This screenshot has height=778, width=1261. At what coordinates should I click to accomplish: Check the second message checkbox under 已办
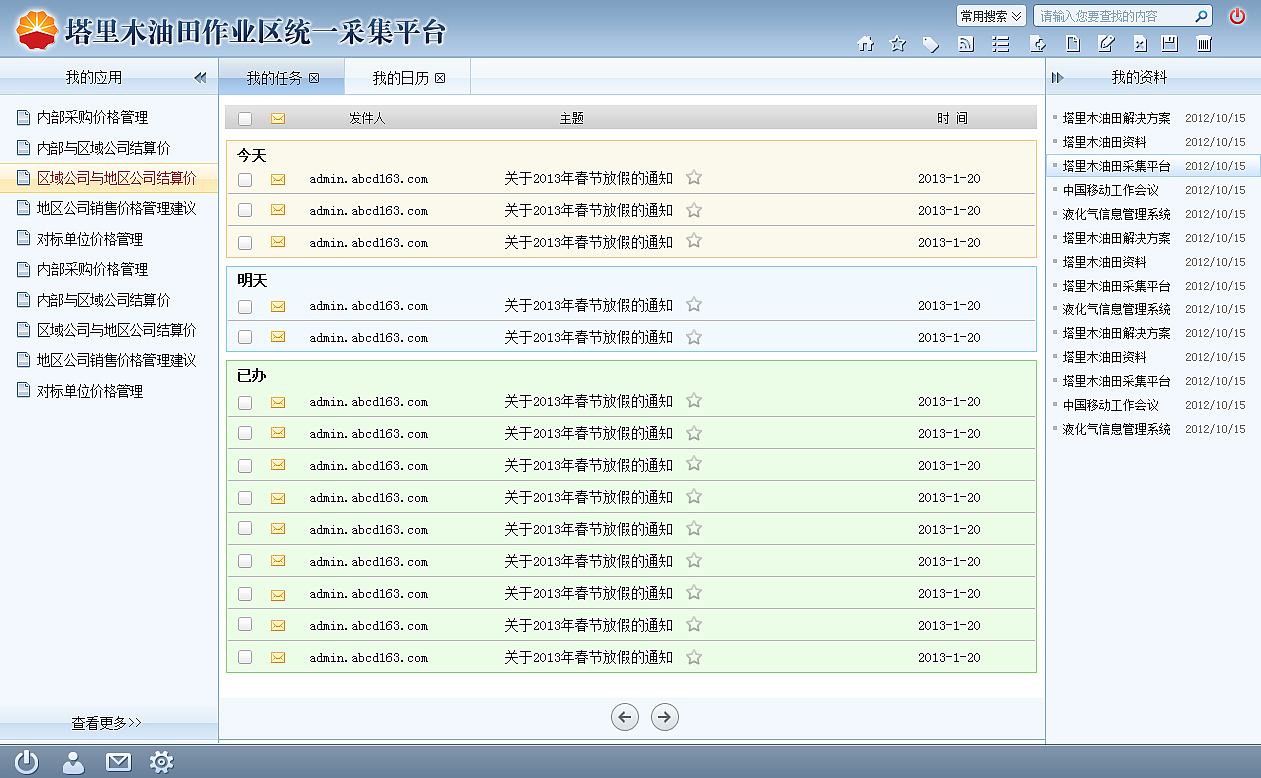(x=245, y=433)
